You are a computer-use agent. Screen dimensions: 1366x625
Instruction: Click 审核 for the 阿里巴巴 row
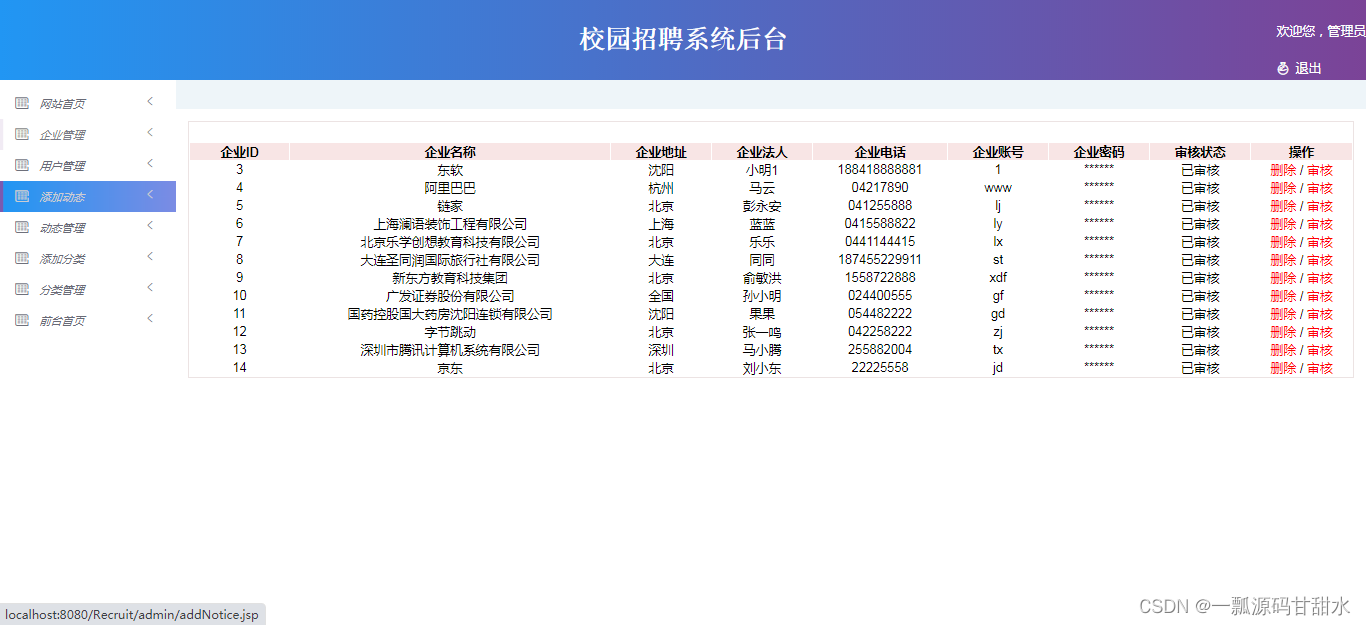(1320, 188)
